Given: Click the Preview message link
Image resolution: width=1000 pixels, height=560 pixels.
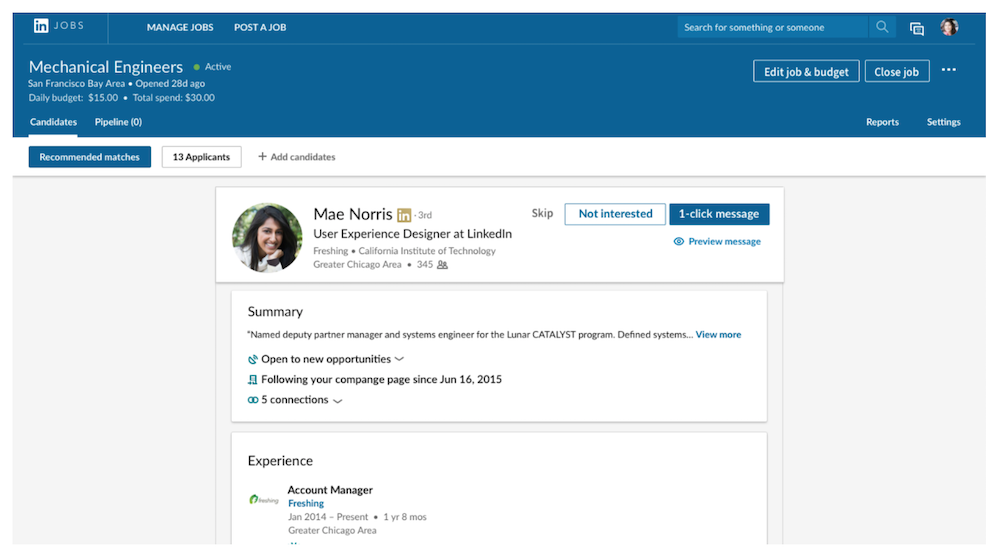Looking at the screenshot, I should (x=724, y=242).
